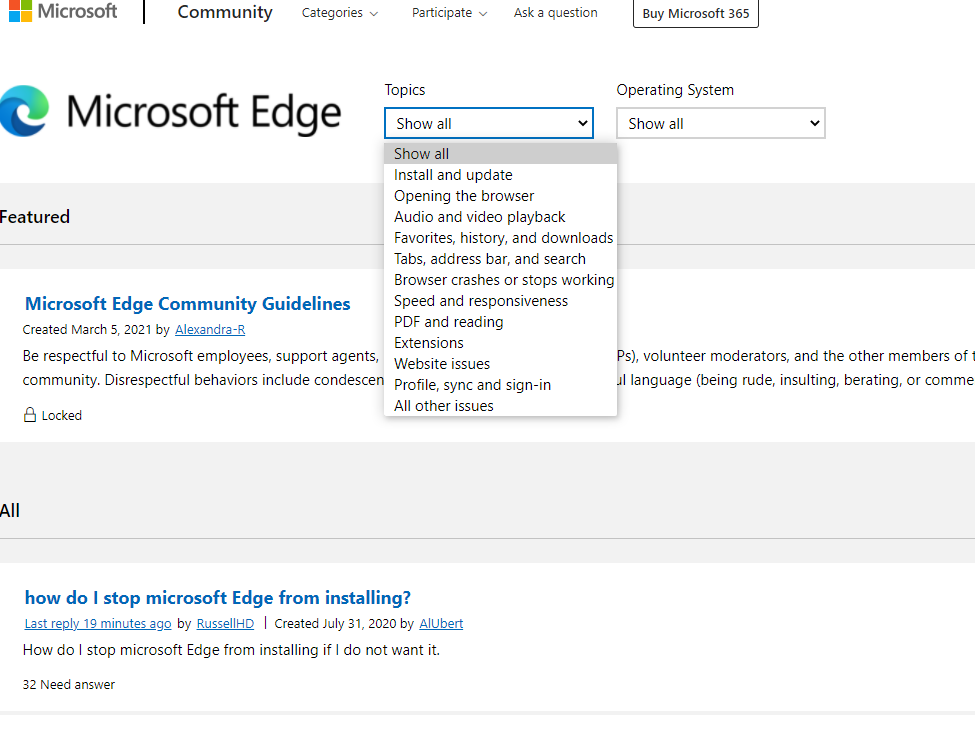Click the 'Microsoft Edge' page title
The height and width of the screenshot is (731, 975).
coord(203,113)
